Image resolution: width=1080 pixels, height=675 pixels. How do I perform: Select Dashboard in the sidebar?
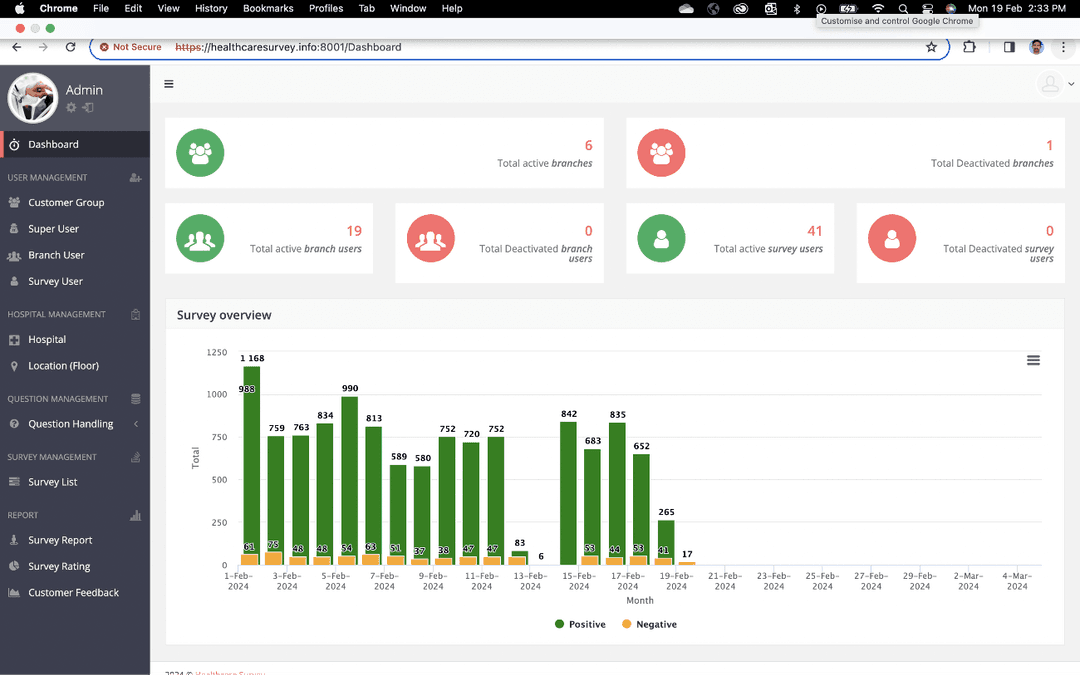coord(53,144)
